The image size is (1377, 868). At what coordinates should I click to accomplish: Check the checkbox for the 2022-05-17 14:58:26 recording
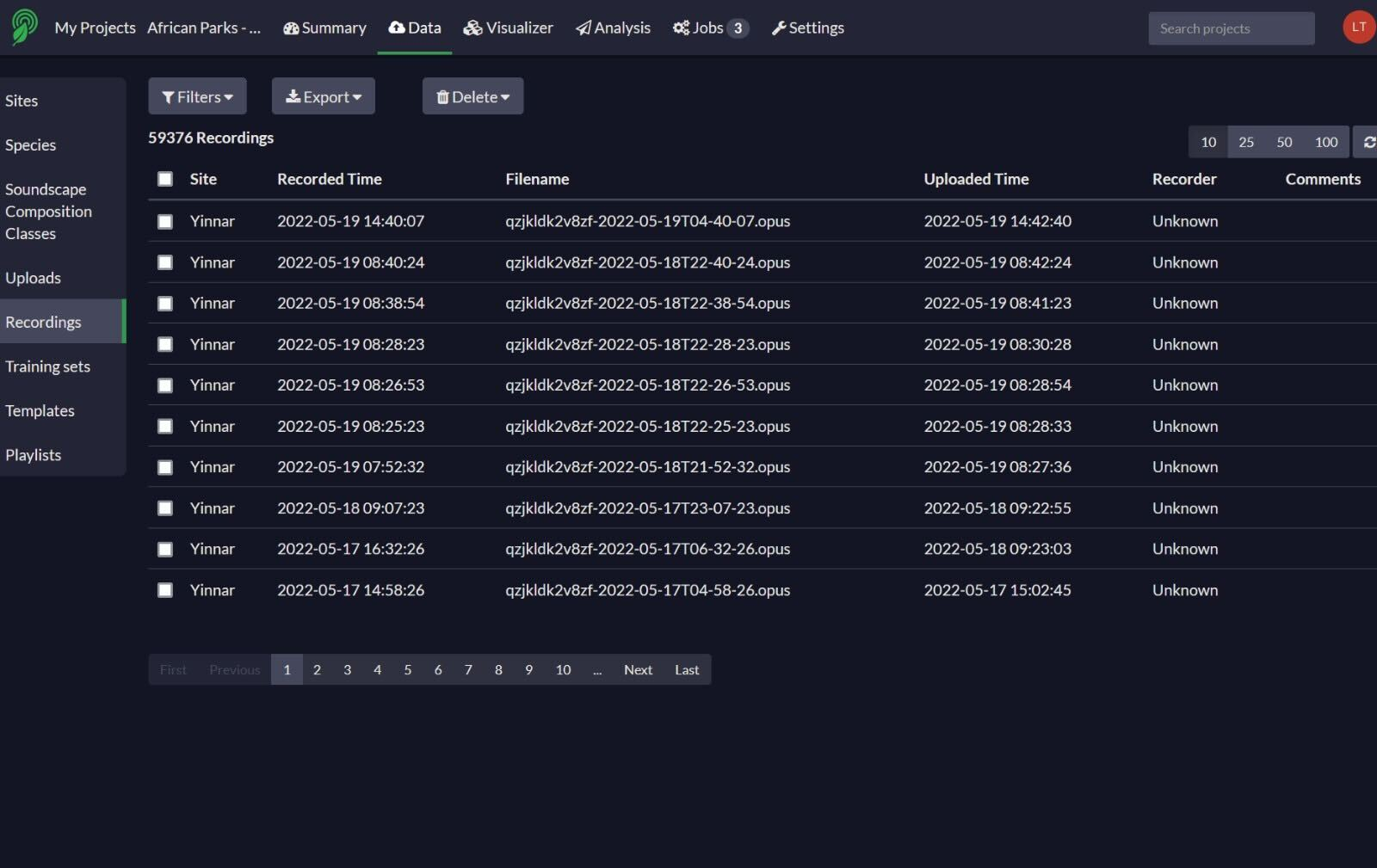pos(164,590)
